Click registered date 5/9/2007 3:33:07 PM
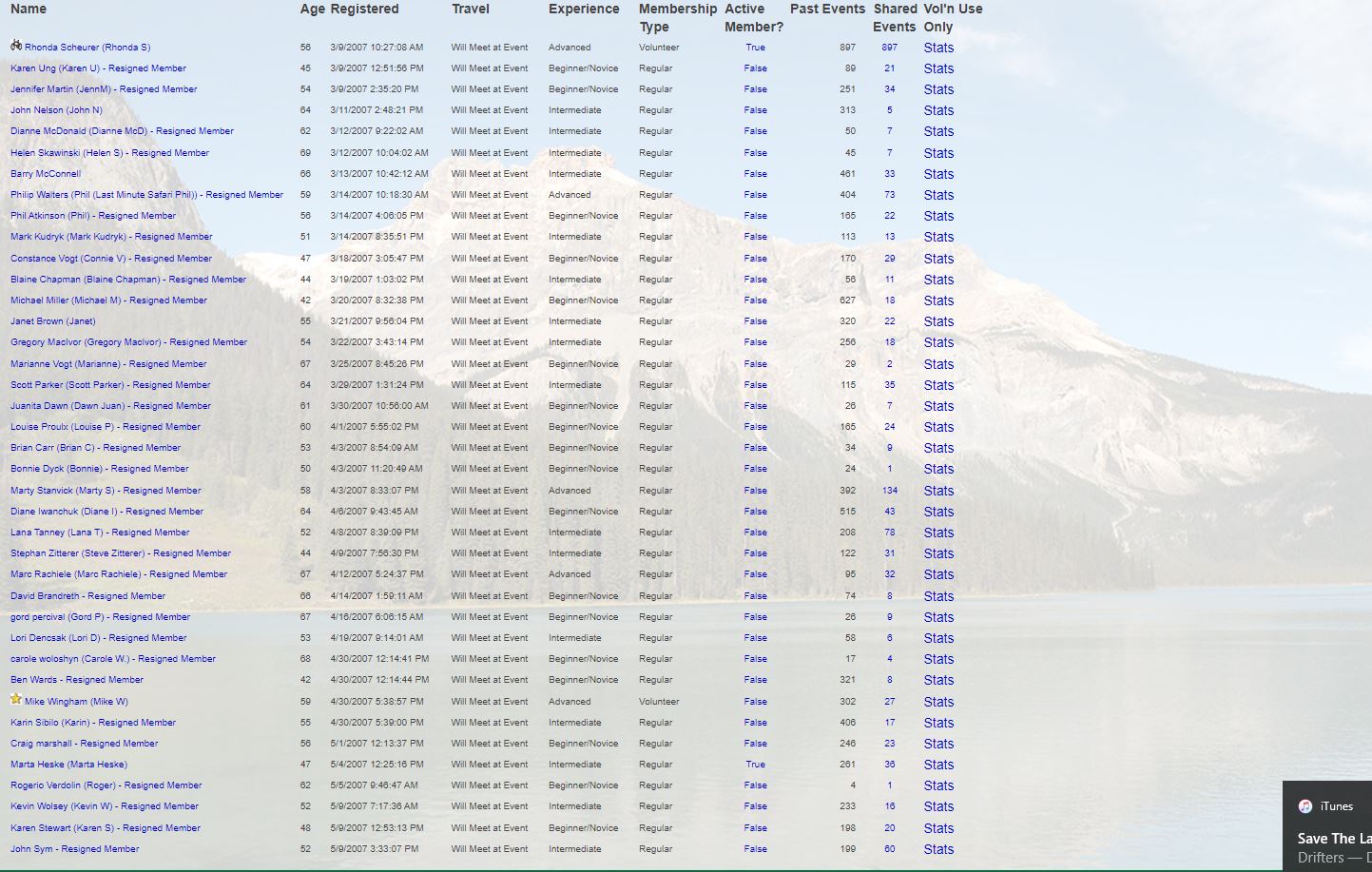Screen dimensions: 1372x872 click(x=374, y=849)
